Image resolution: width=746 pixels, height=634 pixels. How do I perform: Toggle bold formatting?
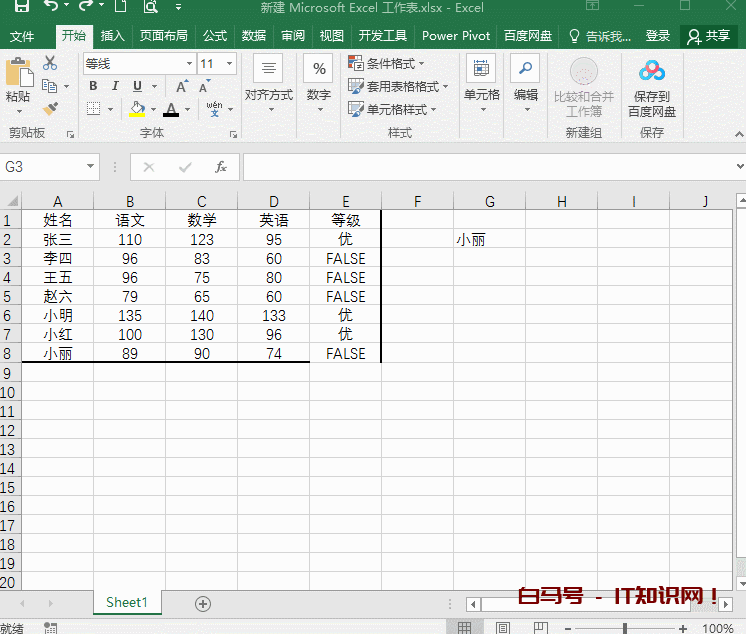tap(93, 86)
